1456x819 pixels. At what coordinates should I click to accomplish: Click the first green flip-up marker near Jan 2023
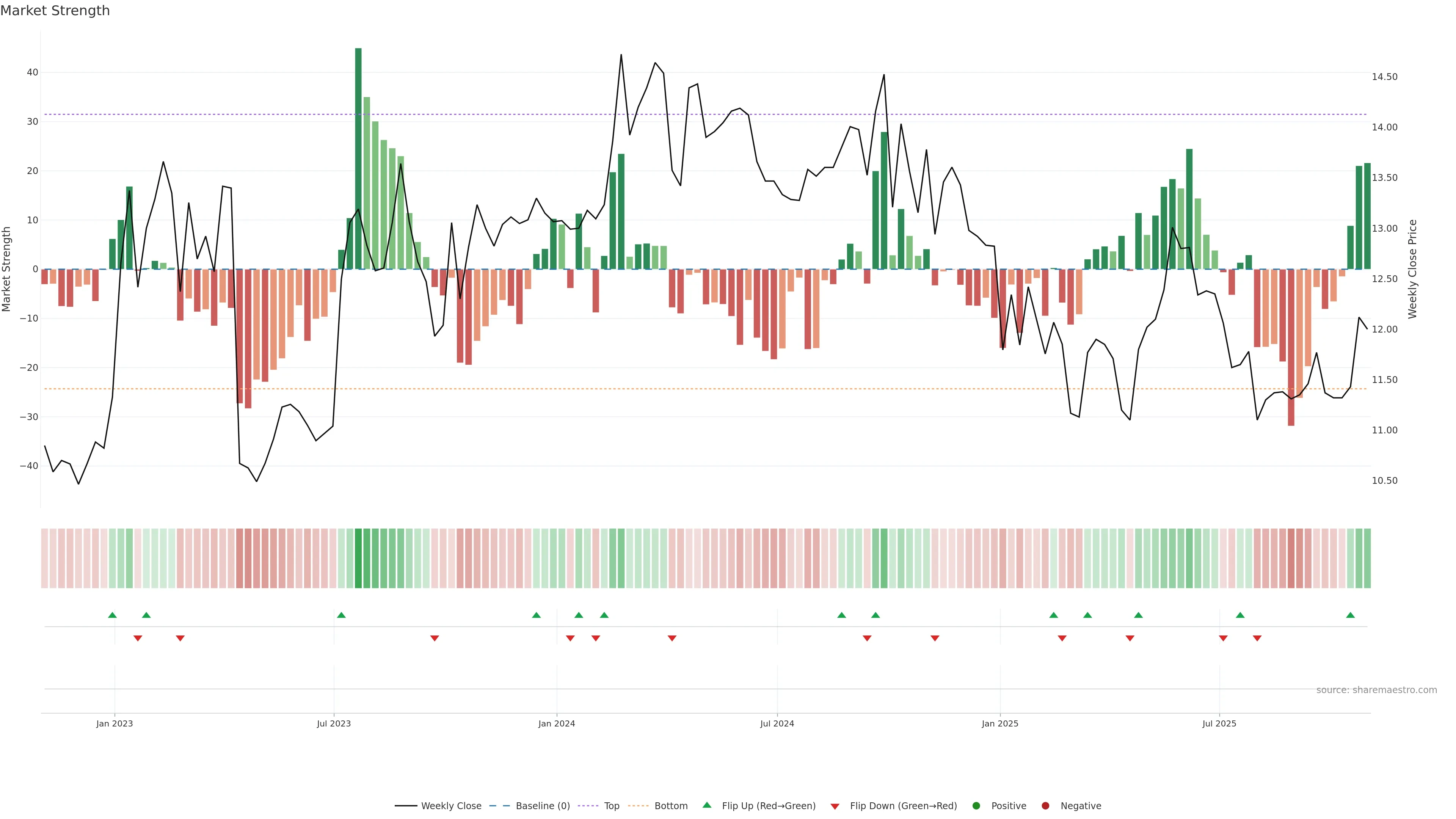click(113, 615)
